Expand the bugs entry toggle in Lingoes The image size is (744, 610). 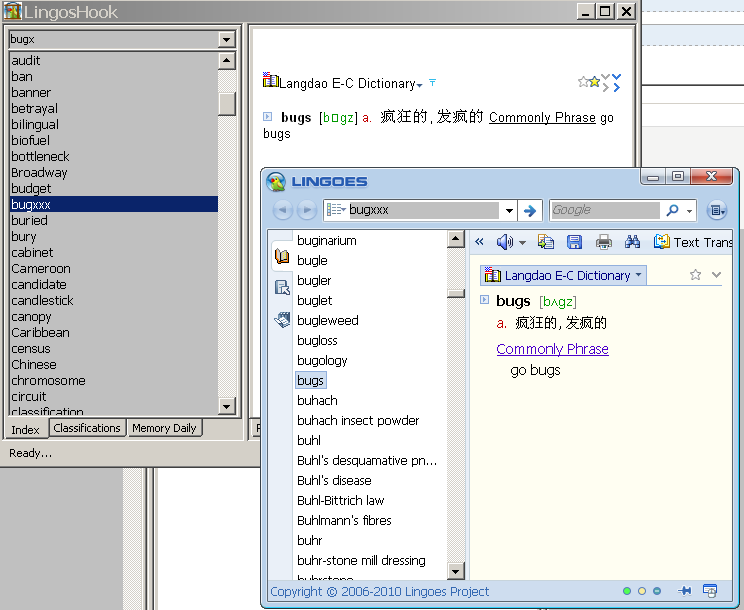pos(484,299)
